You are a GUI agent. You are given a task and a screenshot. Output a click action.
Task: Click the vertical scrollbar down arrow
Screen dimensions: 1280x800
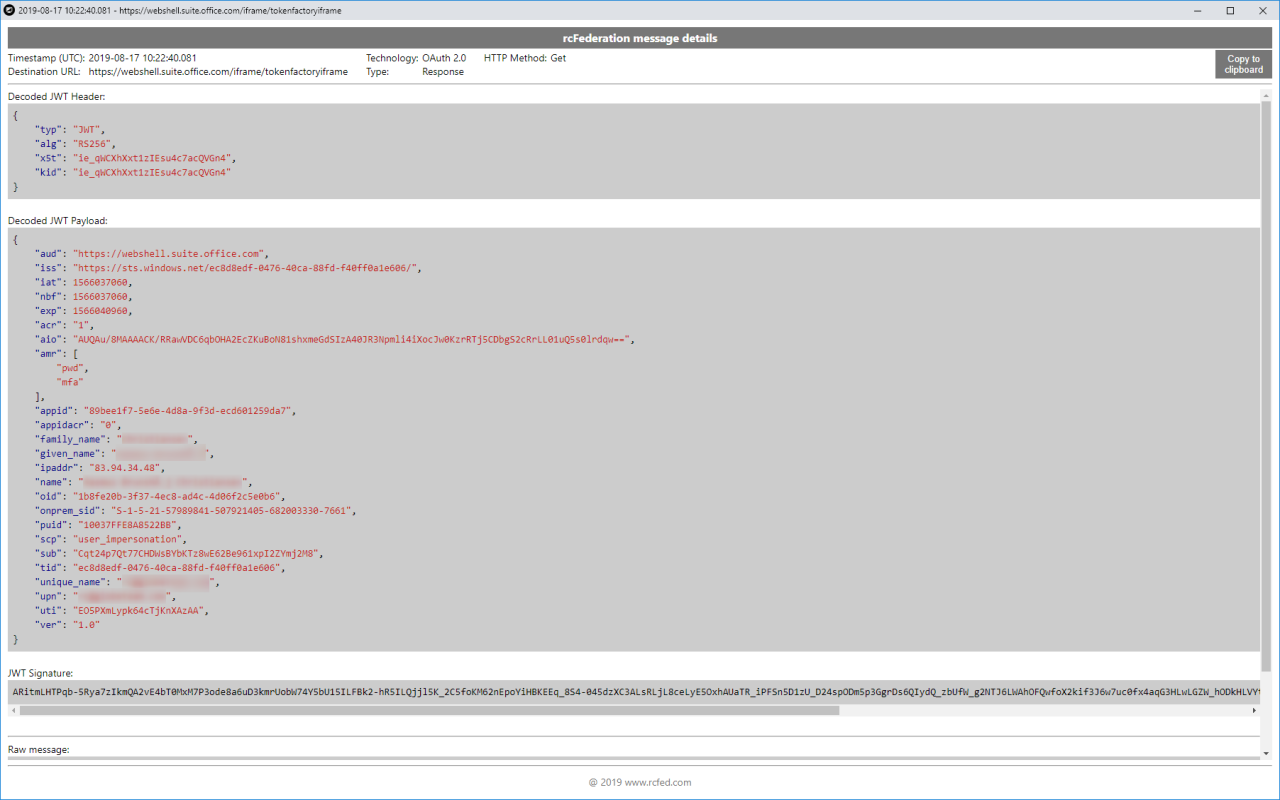[1266, 754]
